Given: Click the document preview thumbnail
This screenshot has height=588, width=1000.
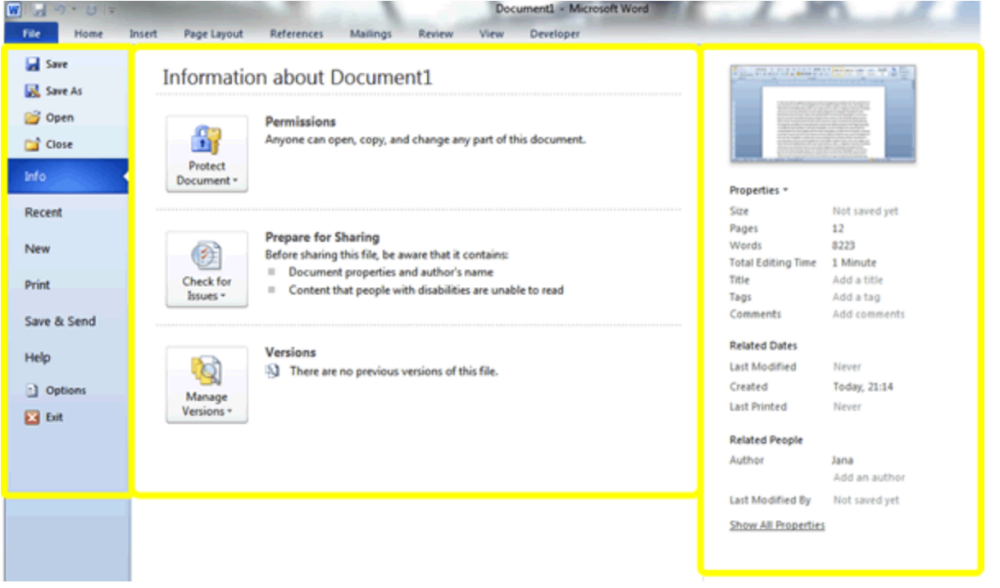Looking at the screenshot, I should (x=823, y=114).
